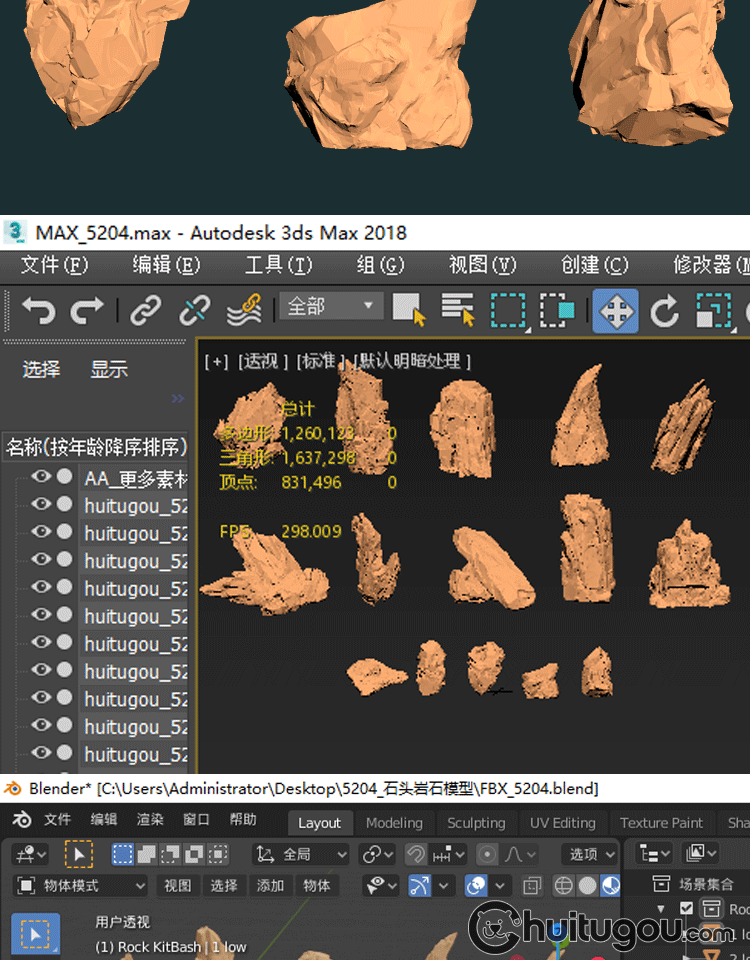
Task: Open the 编辑(E) menu in 3ds Max
Action: 166,265
